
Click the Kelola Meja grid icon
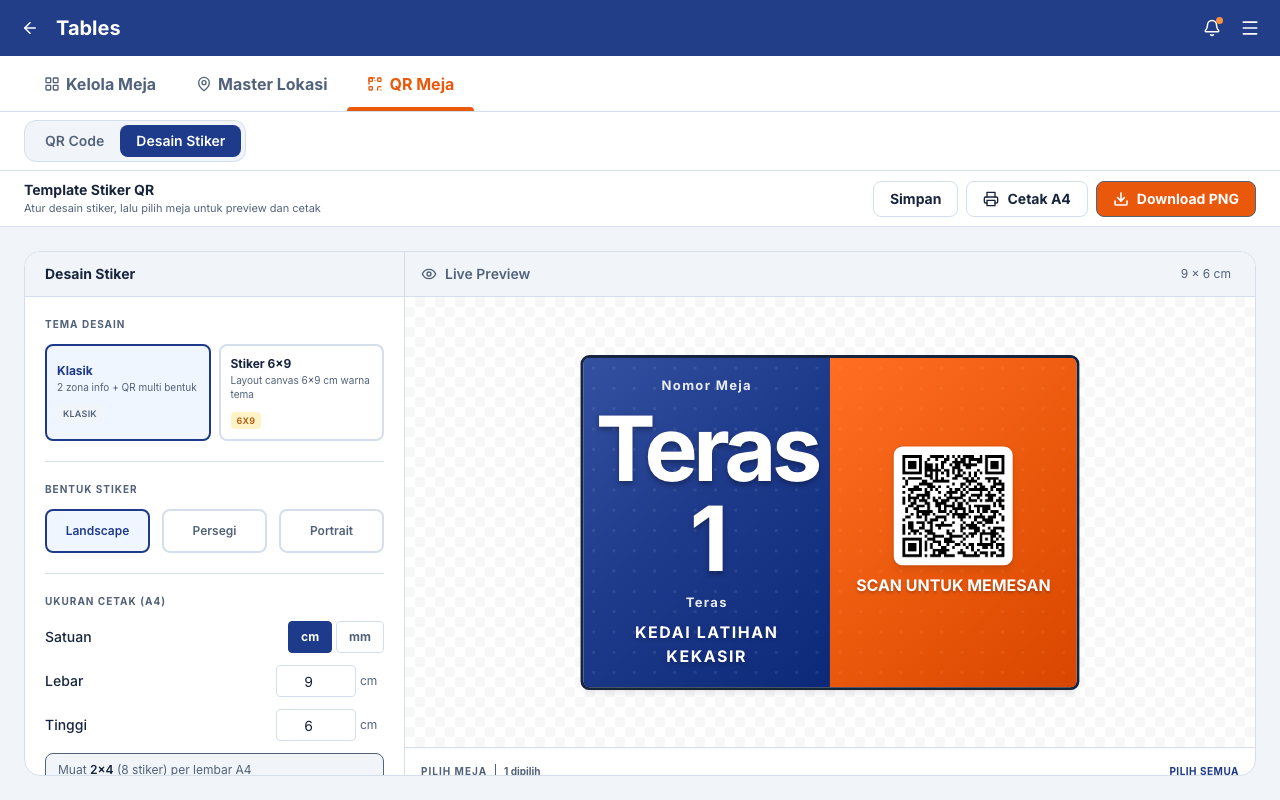52,84
